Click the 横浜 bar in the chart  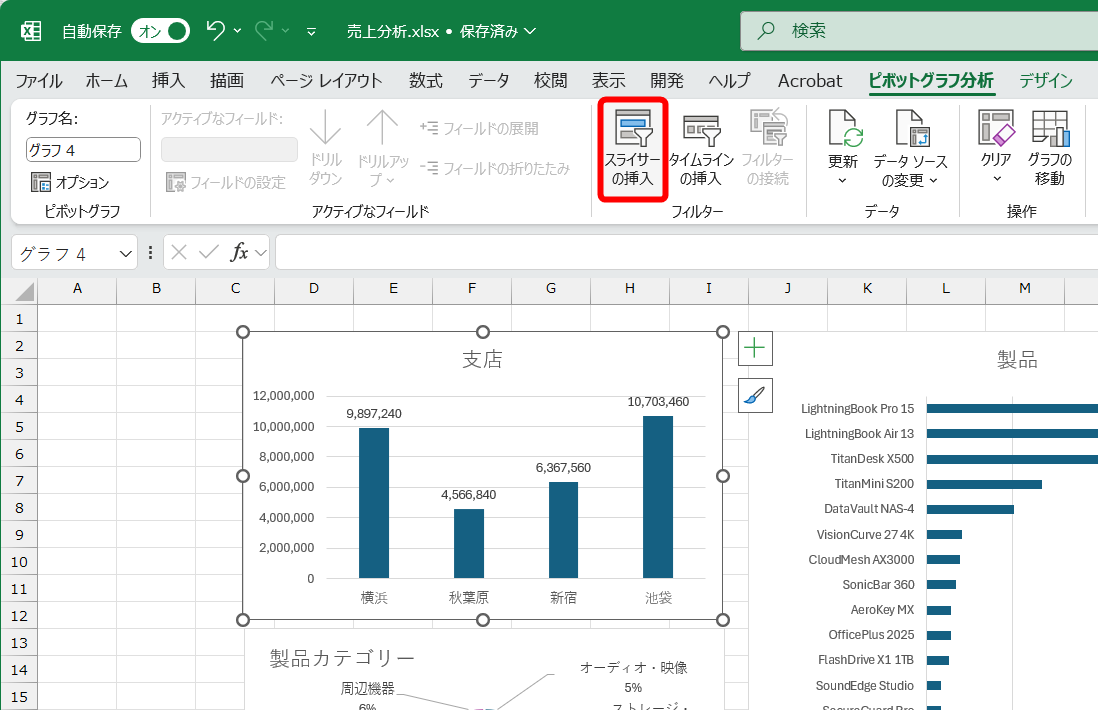click(374, 503)
